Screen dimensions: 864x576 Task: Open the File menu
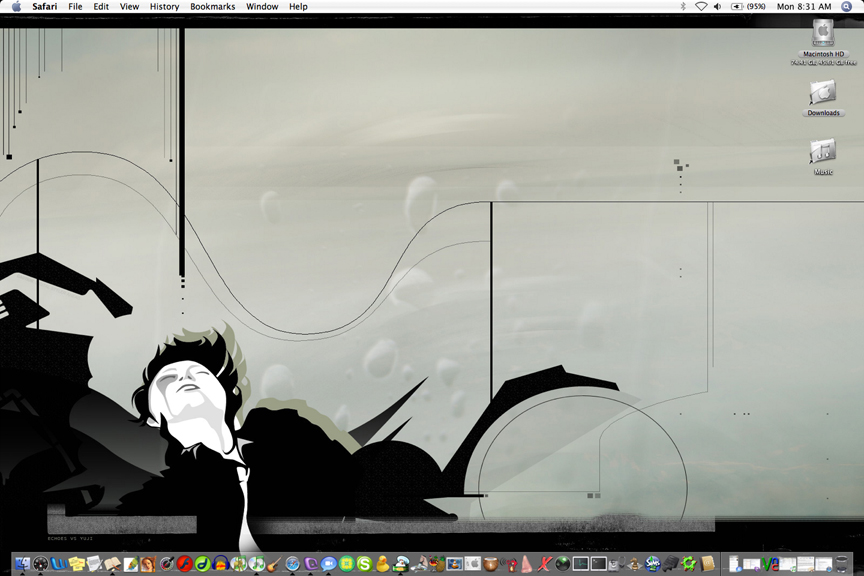[75, 7]
